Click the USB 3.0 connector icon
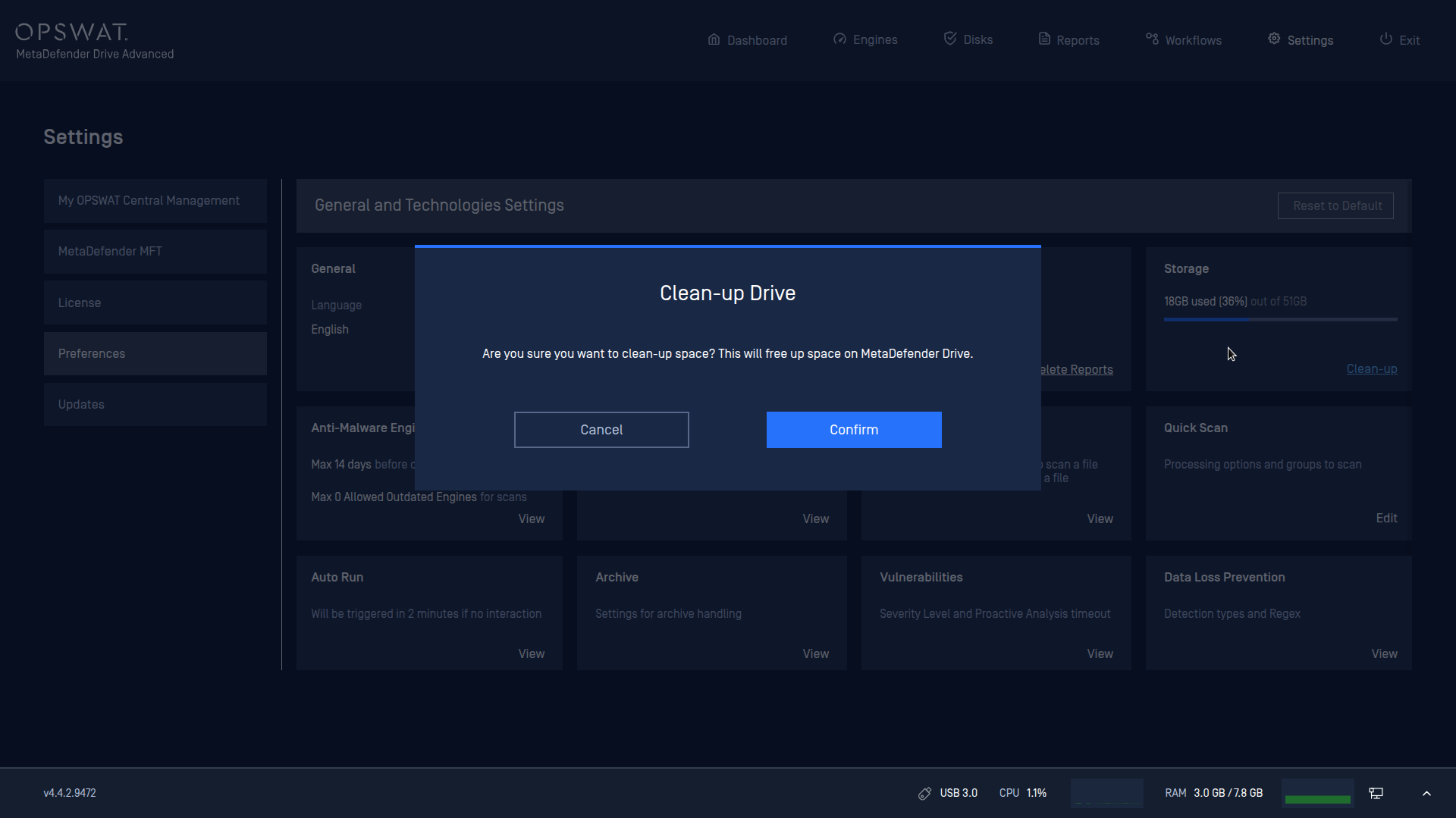The height and width of the screenshot is (818, 1456). pyautogui.click(x=924, y=793)
